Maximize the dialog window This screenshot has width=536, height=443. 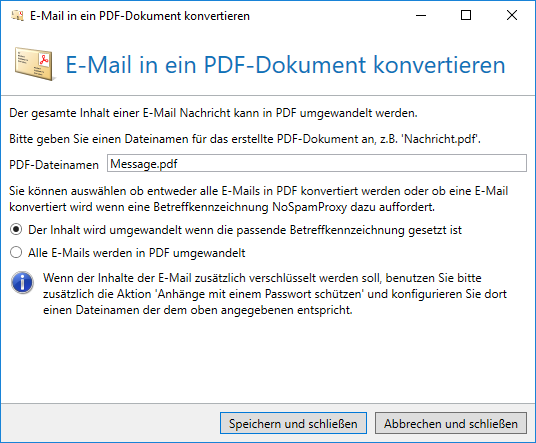point(466,15)
